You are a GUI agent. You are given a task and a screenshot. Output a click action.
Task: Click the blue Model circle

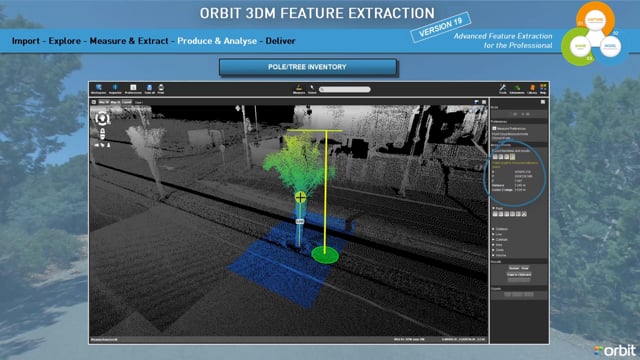[611, 46]
